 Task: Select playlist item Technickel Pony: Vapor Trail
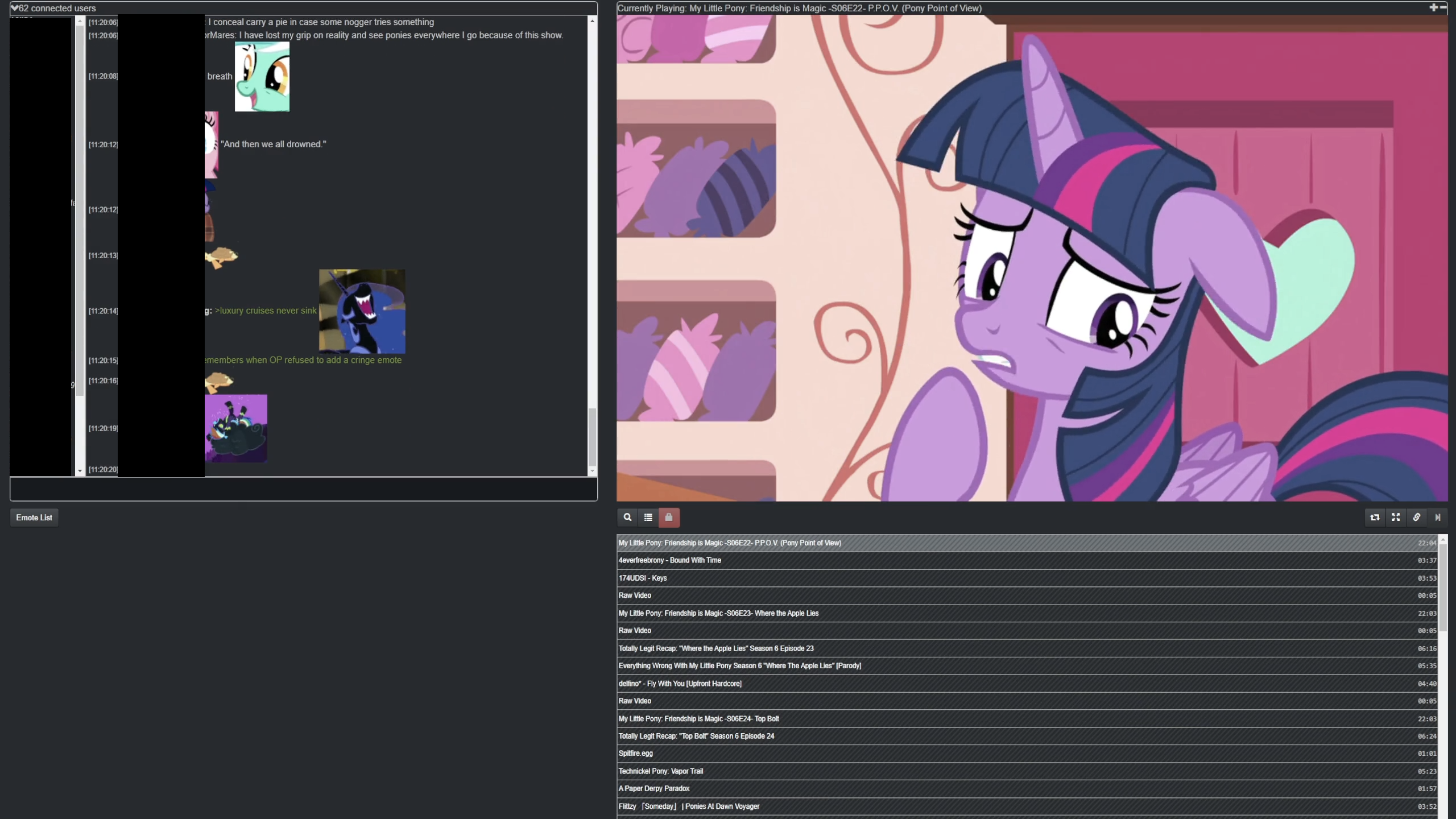pyautogui.click(x=661, y=771)
